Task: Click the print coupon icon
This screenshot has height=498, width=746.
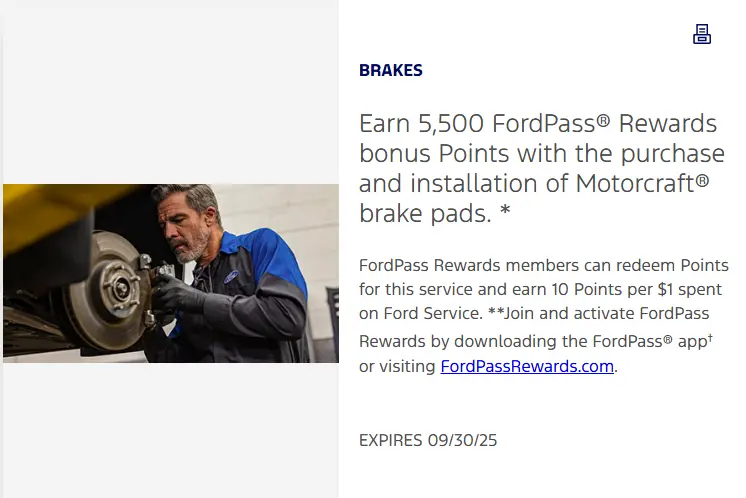Action: (x=702, y=34)
